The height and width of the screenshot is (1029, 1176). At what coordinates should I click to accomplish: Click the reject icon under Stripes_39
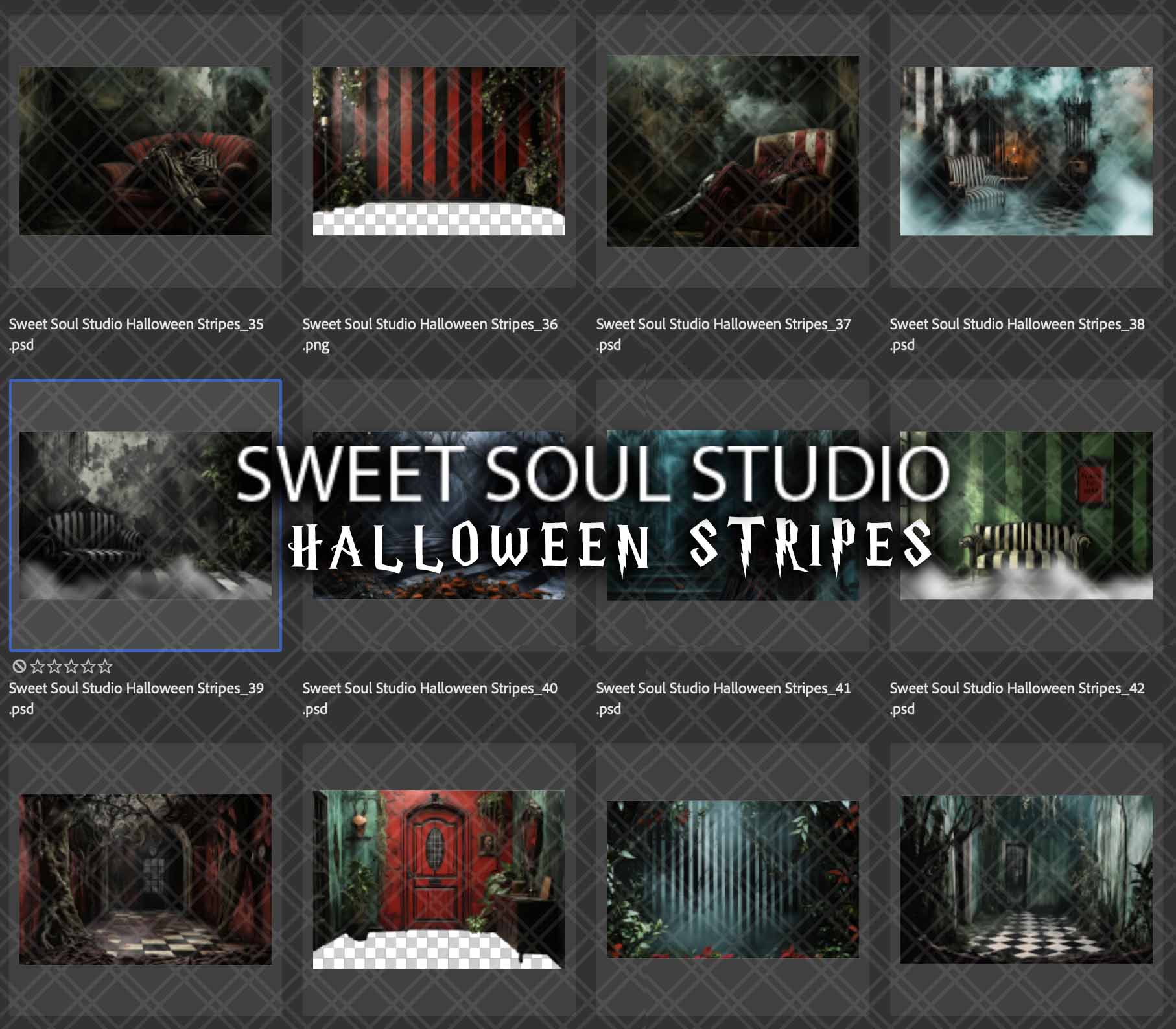pos(19,666)
